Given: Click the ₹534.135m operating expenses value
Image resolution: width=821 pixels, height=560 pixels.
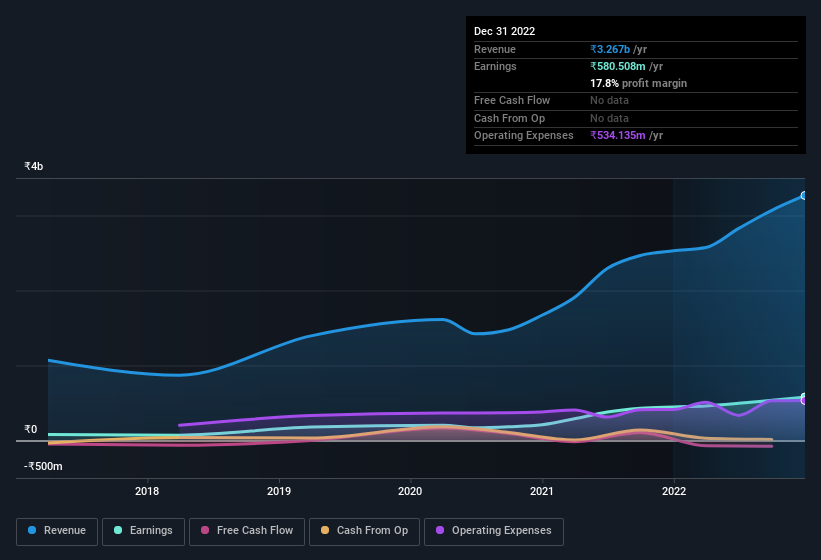Looking at the screenshot, I should click(x=617, y=135).
